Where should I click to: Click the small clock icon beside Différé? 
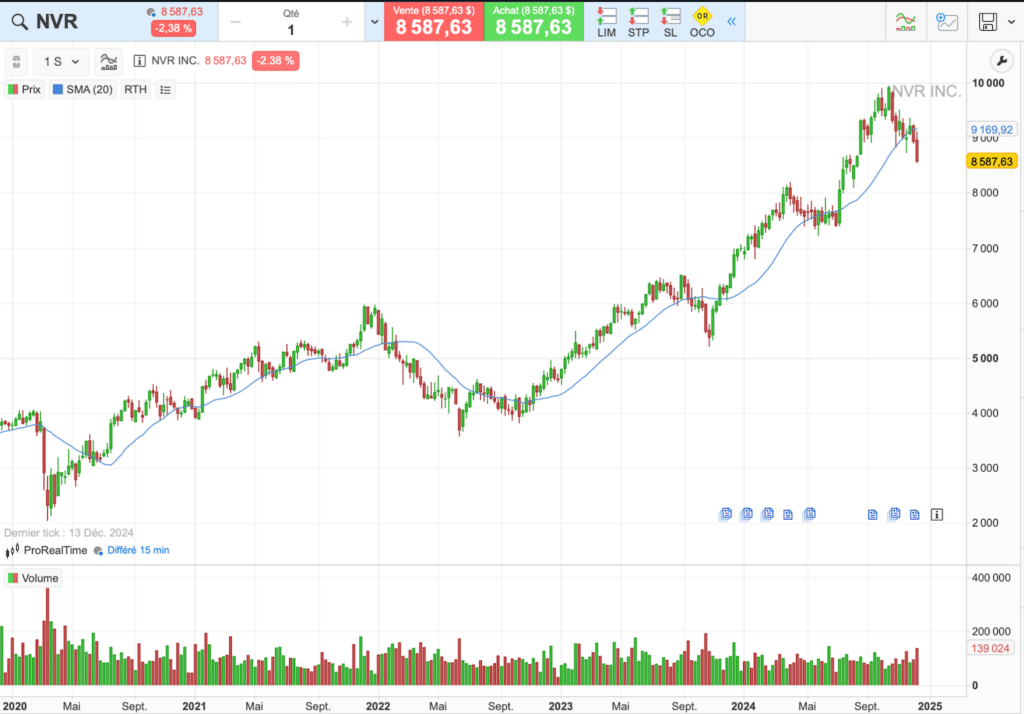click(98, 551)
